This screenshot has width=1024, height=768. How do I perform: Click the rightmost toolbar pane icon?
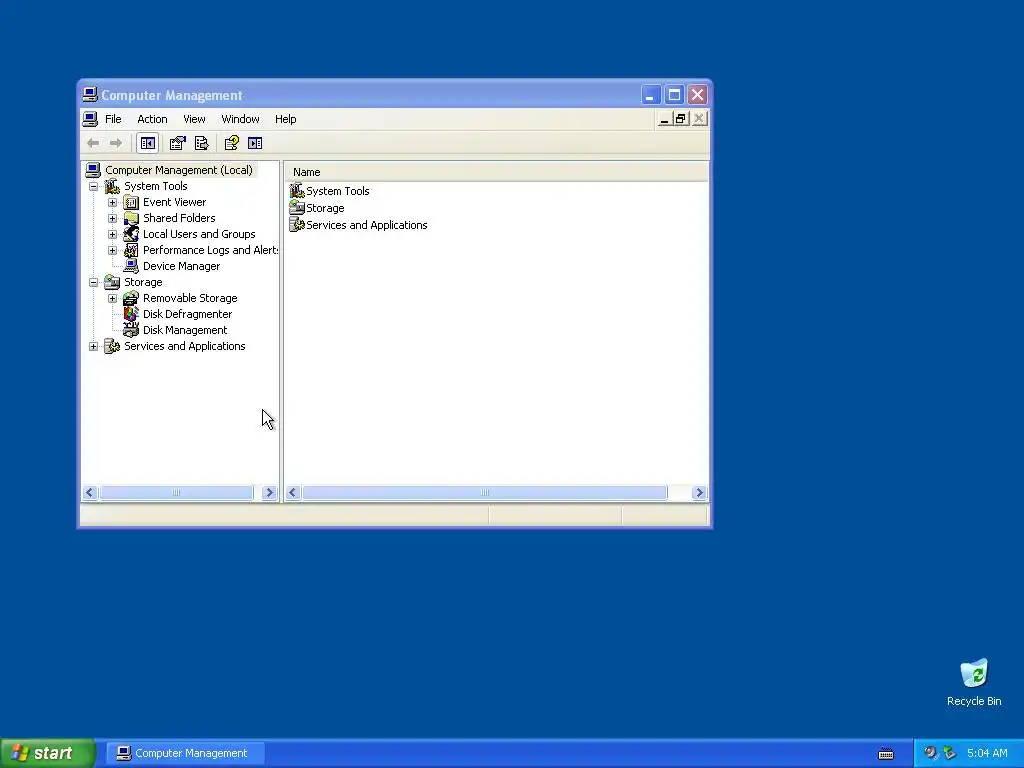pyautogui.click(x=255, y=143)
